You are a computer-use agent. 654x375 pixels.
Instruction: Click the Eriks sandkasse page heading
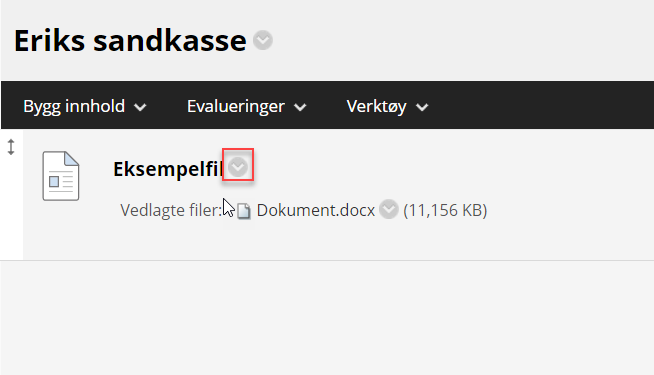click(130, 40)
